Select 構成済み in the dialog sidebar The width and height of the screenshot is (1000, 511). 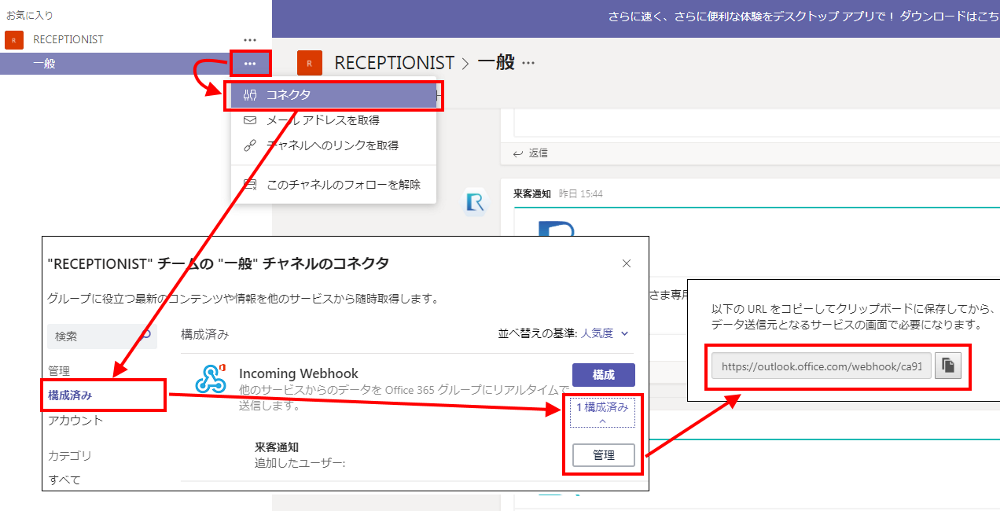tap(70, 396)
